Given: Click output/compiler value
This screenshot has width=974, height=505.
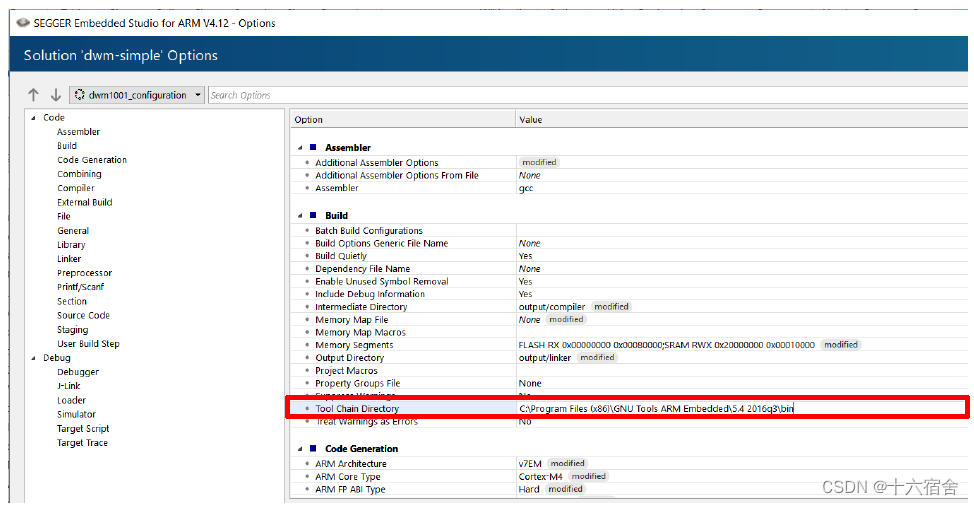Looking at the screenshot, I should coord(552,307).
